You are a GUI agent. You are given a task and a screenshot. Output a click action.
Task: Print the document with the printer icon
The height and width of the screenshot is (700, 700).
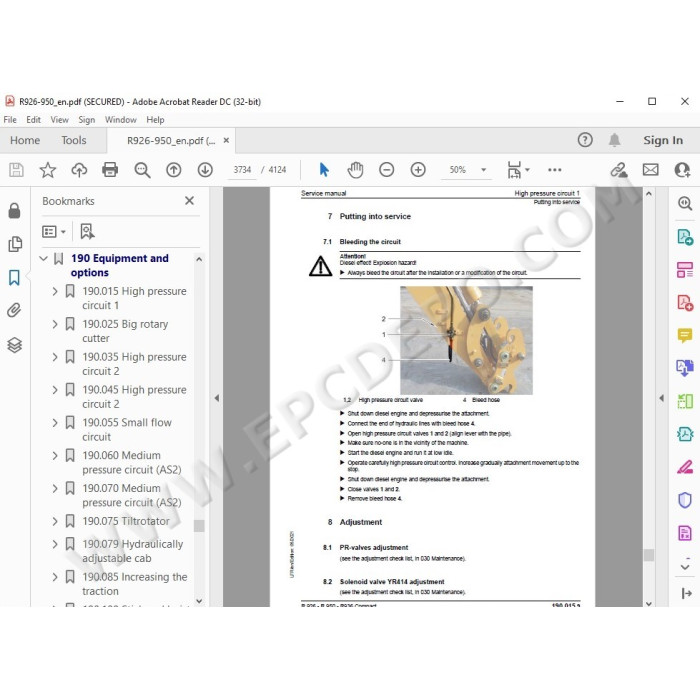click(x=110, y=170)
